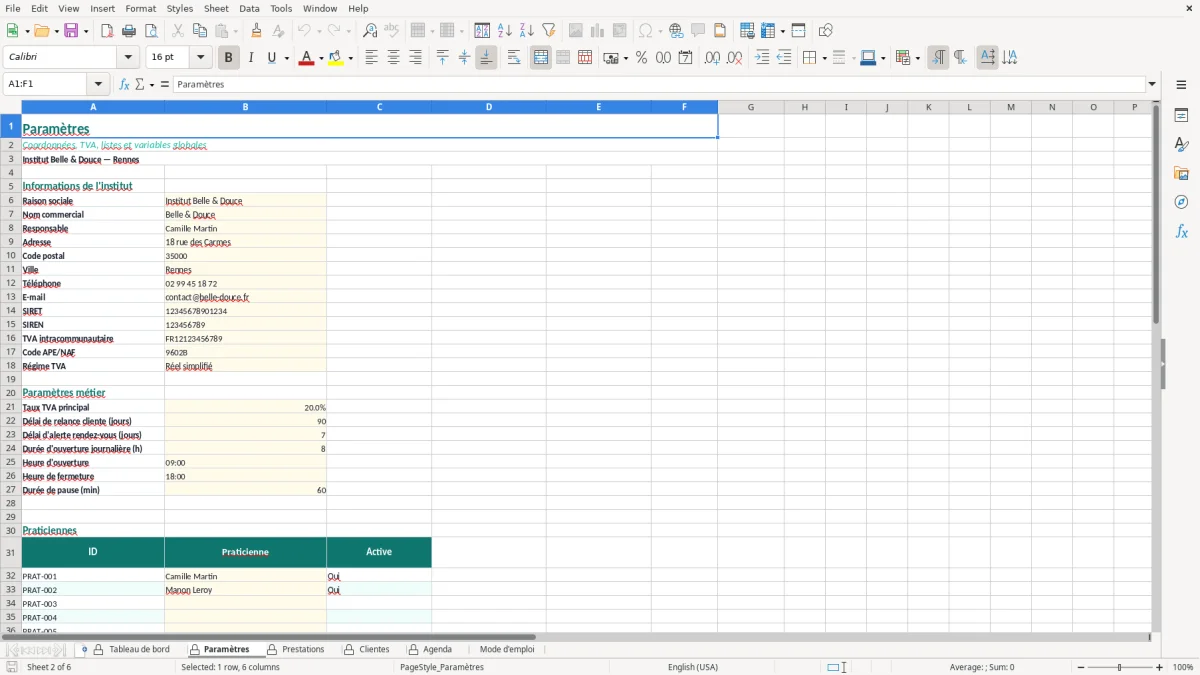Image resolution: width=1200 pixels, height=675 pixels.
Task: Toggle Left-To-Right paragraph direction
Action: click(938, 58)
